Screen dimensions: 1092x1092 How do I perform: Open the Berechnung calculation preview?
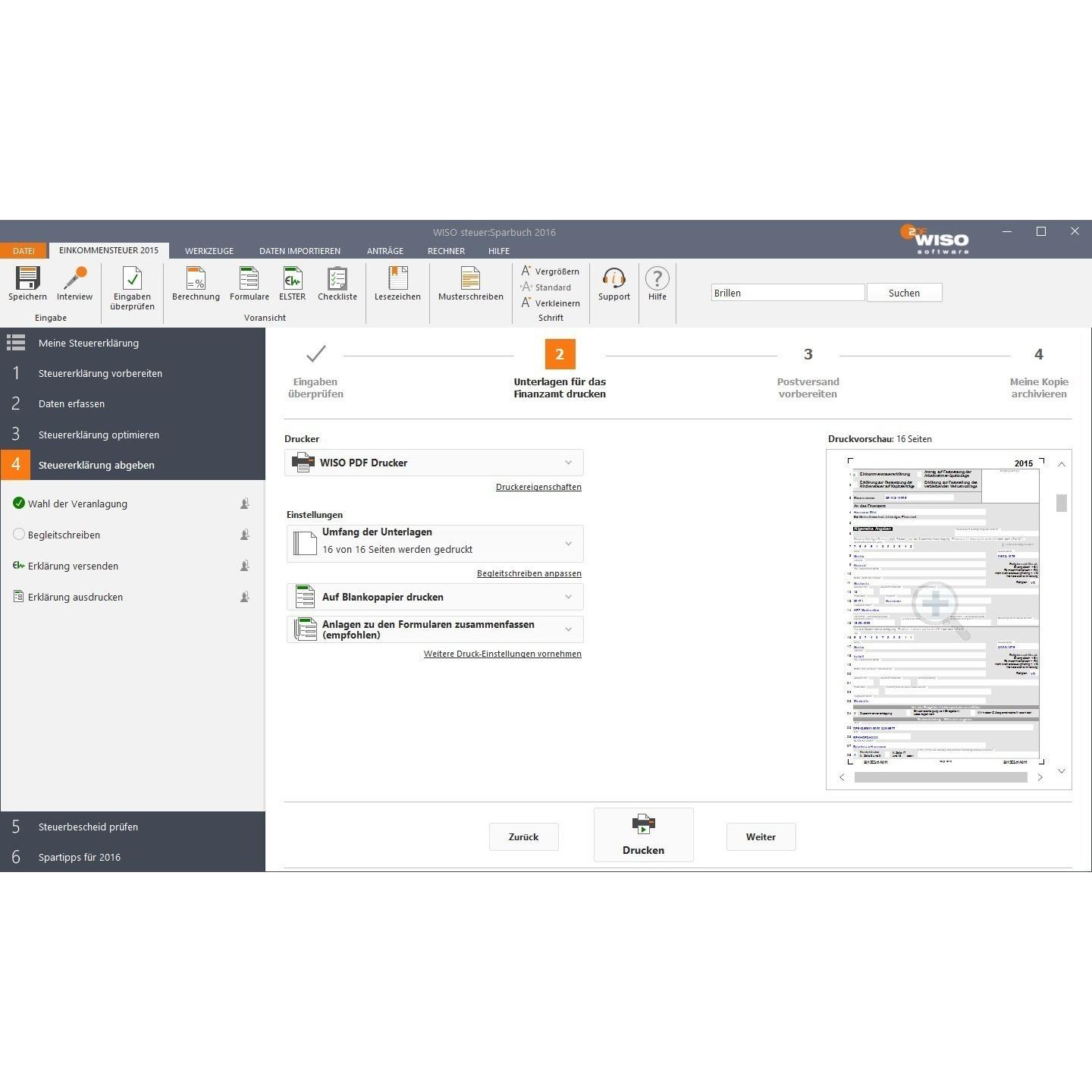coord(196,278)
